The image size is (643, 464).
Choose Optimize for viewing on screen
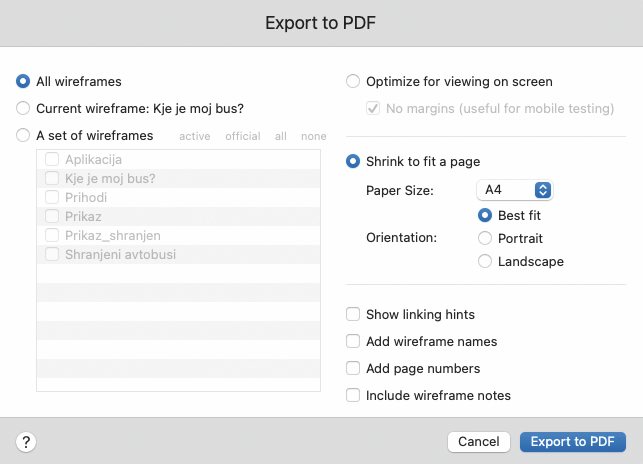[x=353, y=81]
